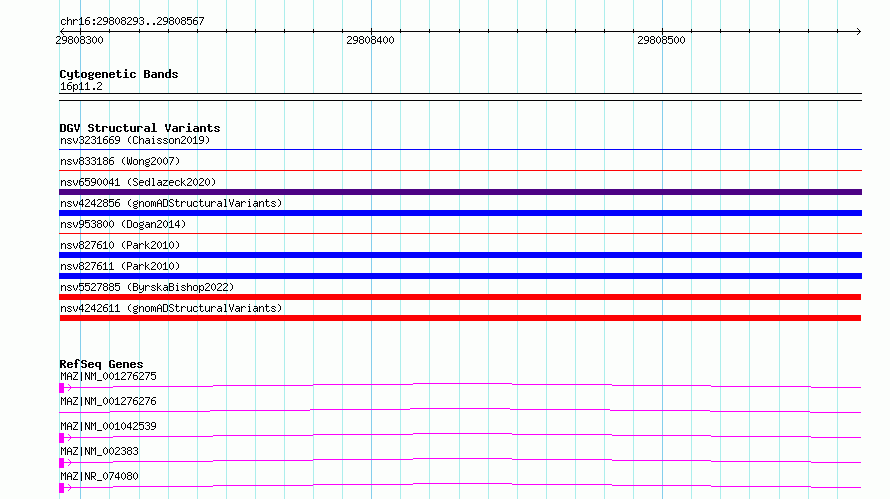890x499 pixels.
Task: Click the blue nsv4242856 variant bar
Action: tap(460, 213)
